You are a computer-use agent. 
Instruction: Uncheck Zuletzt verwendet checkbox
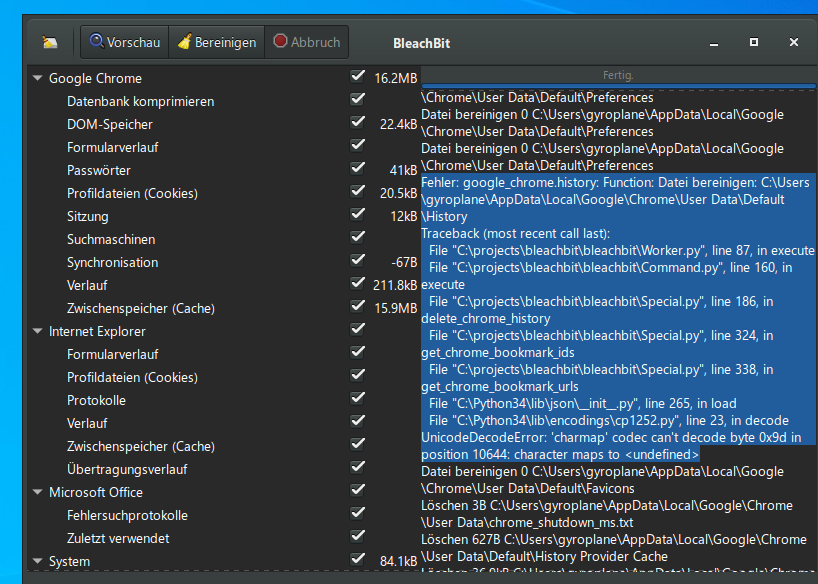(x=357, y=536)
